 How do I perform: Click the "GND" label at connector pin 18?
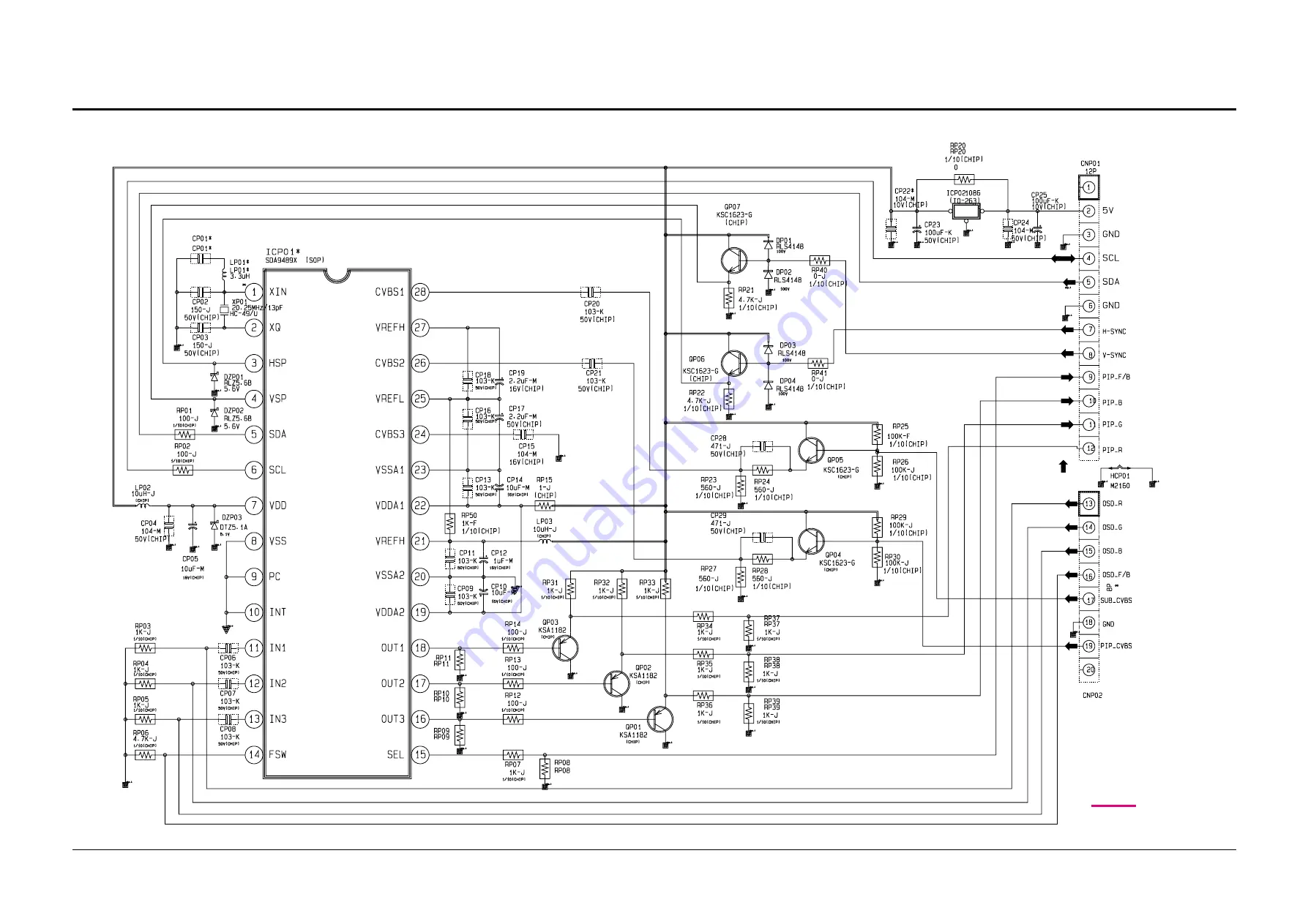[x=1108, y=624]
